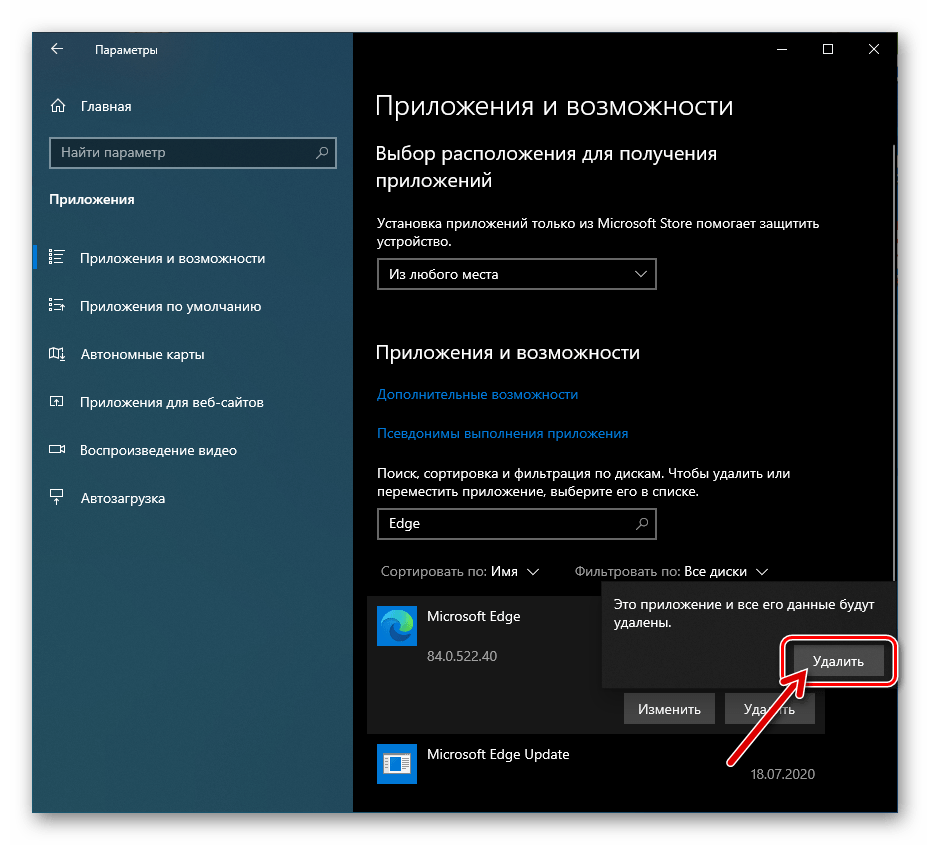The image size is (930, 845).
Task: Click the Приложения sidebar heading
Action: click(x=91, y=199)
